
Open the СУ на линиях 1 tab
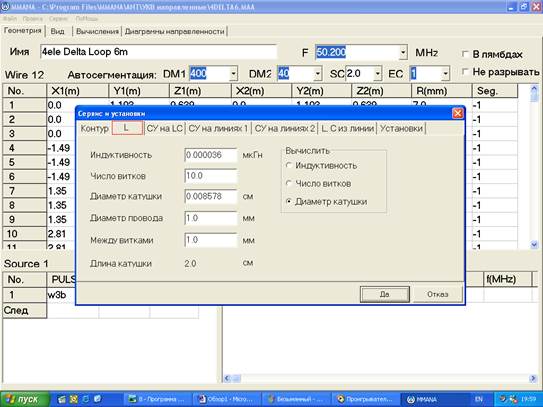point(218,129)
